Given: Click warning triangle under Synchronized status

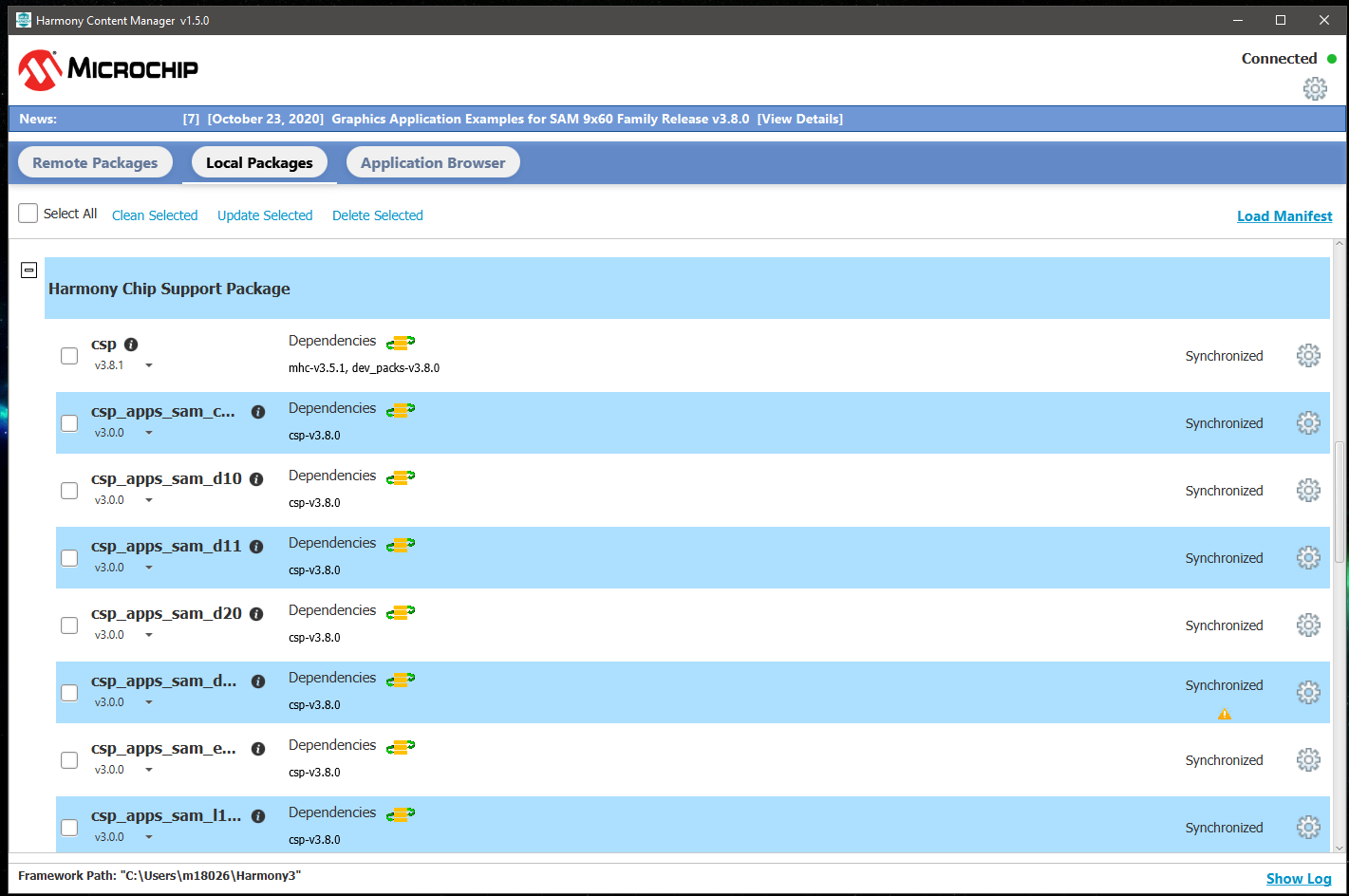Looking at the screenshot, I should click(1225, 714).
